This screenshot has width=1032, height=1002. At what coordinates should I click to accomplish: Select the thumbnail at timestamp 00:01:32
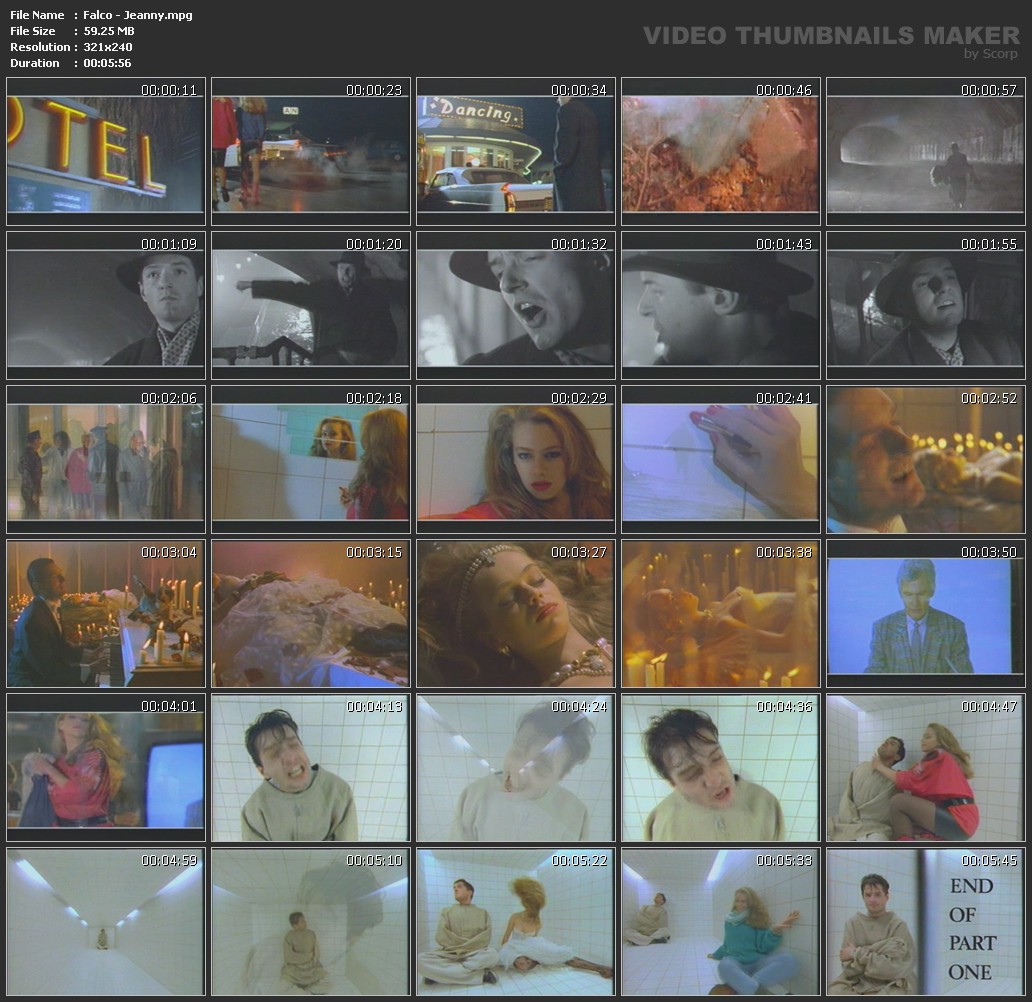coord(516,305)
